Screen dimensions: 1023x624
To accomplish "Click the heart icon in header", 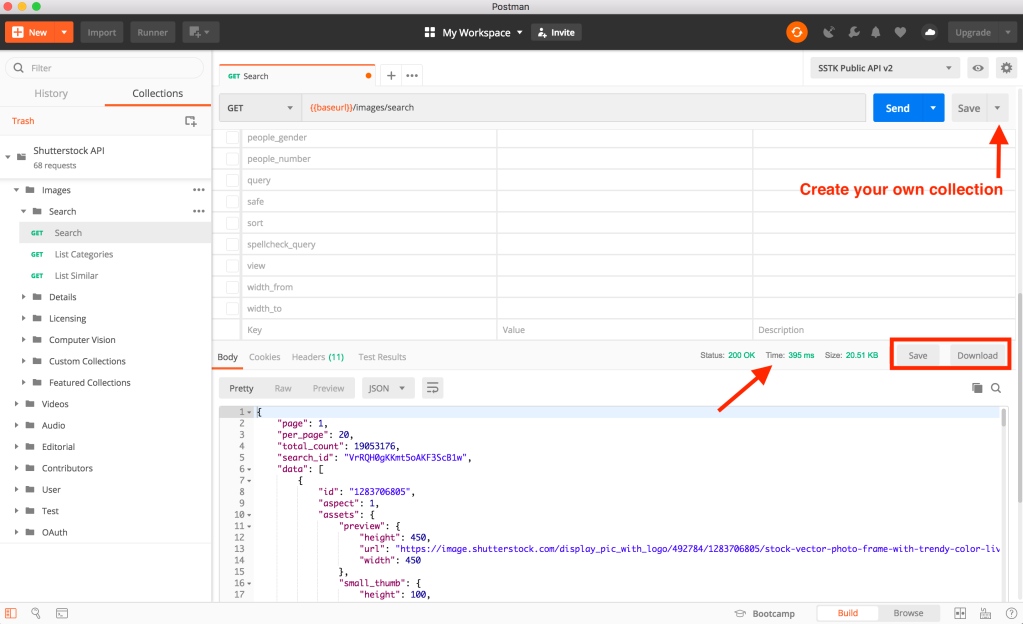I will click(900, 32).
